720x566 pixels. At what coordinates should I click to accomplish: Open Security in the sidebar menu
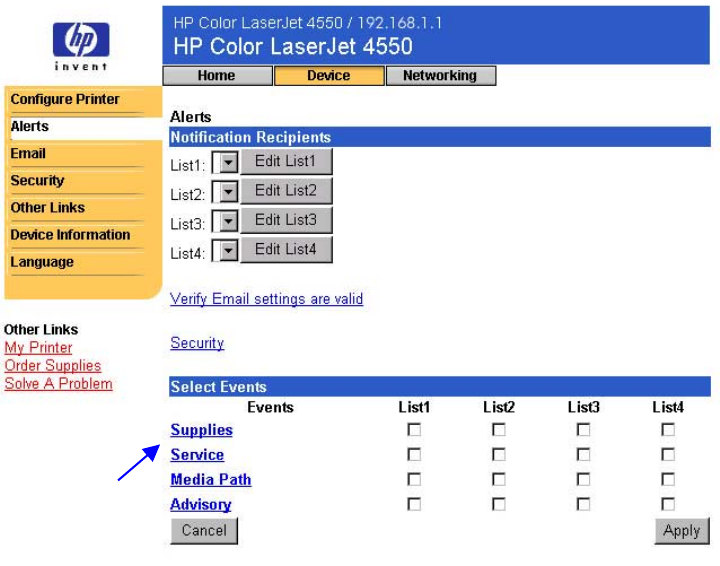pos(37,180)
